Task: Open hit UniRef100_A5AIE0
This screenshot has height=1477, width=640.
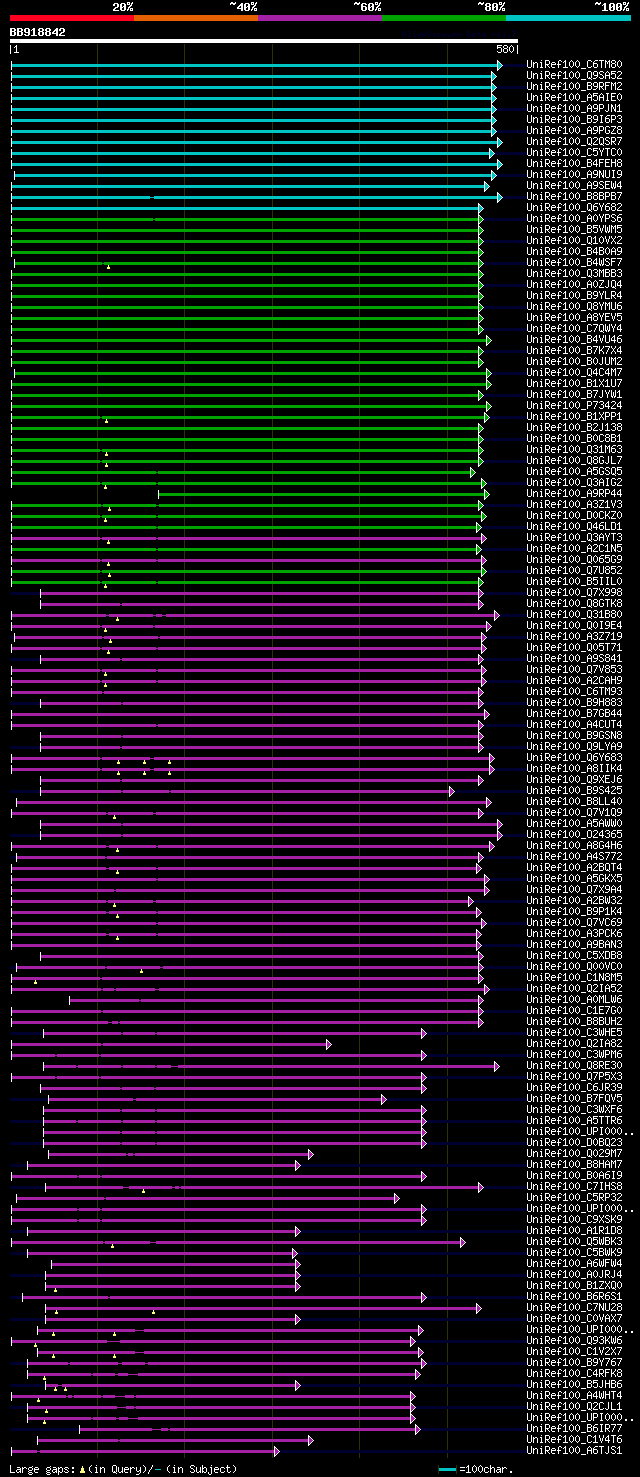Action: tap(574, 98)
